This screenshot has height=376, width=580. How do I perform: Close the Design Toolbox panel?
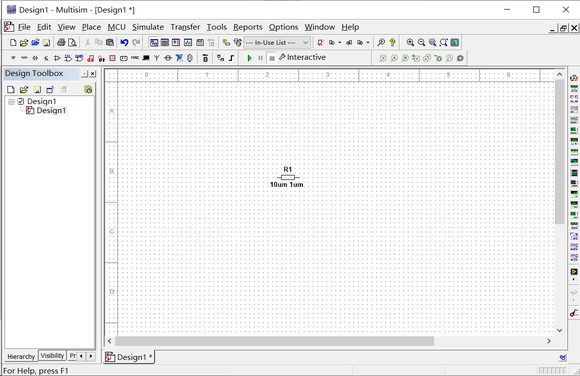coord(92,74)
